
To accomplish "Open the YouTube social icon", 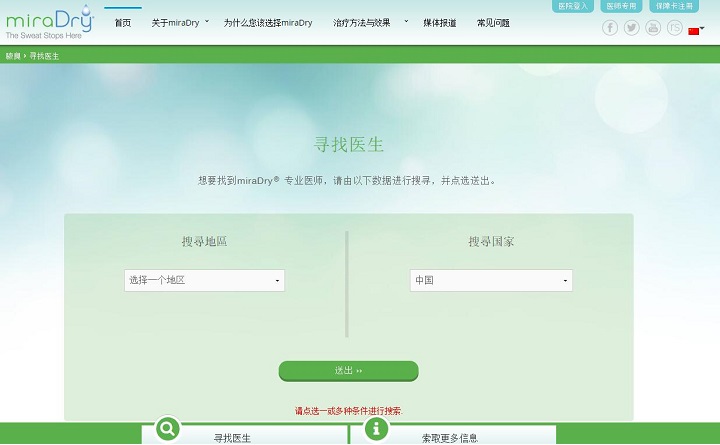I will coord(653,28).
